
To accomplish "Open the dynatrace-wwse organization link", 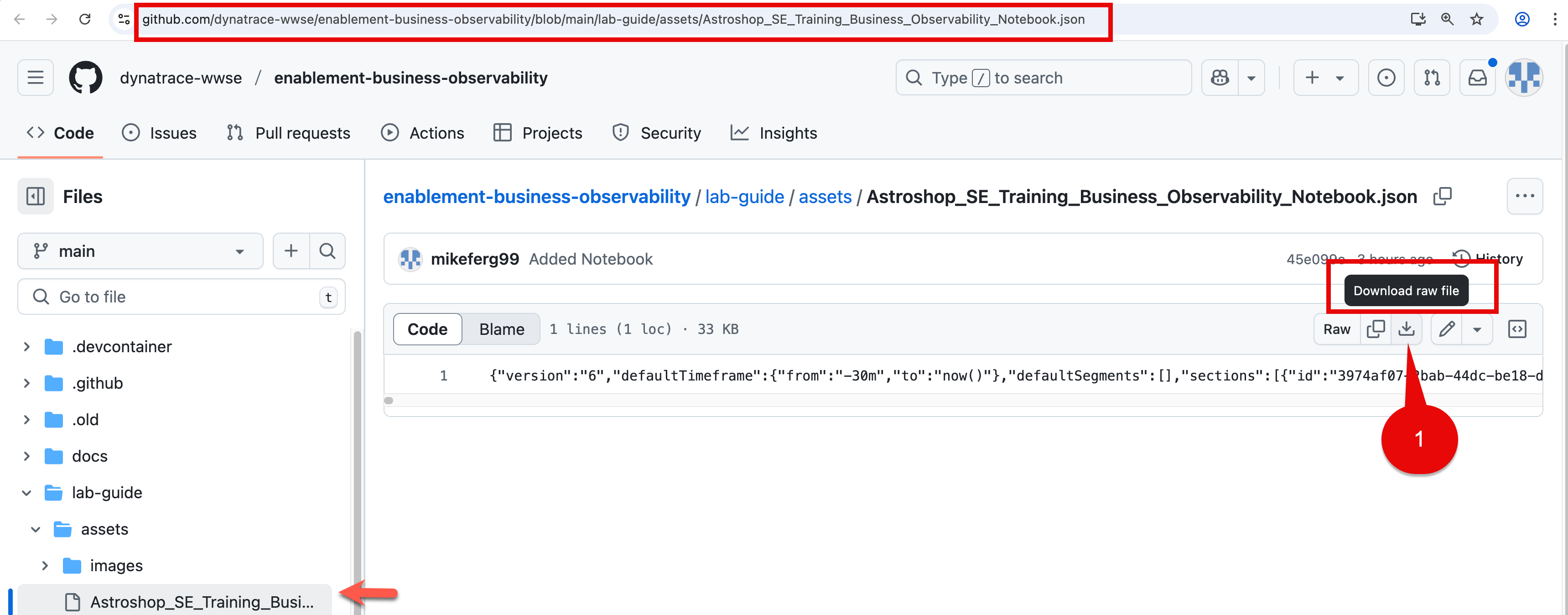I will (181, 78).
